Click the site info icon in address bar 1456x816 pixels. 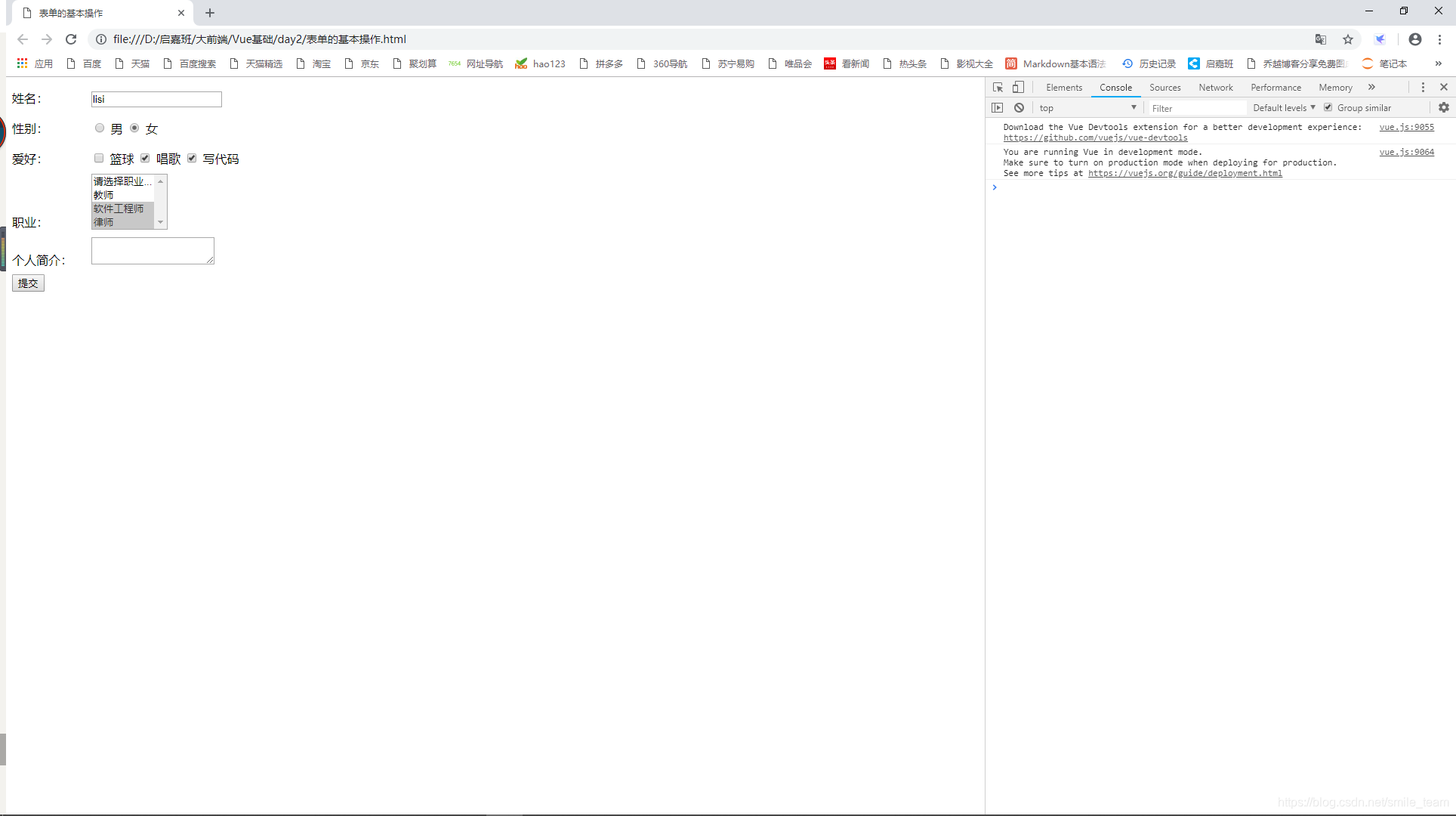click(x=101, y=39)
